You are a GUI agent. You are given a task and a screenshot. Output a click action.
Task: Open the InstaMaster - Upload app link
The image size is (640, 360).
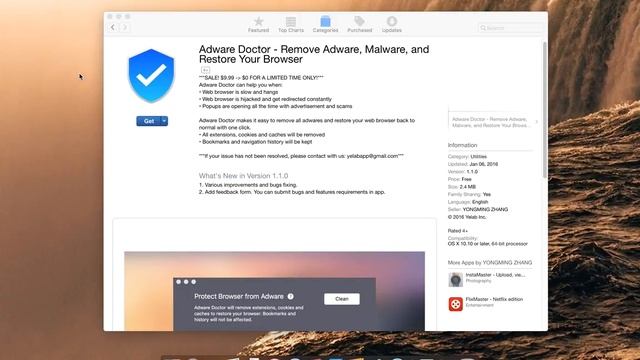tap(495, 275)
